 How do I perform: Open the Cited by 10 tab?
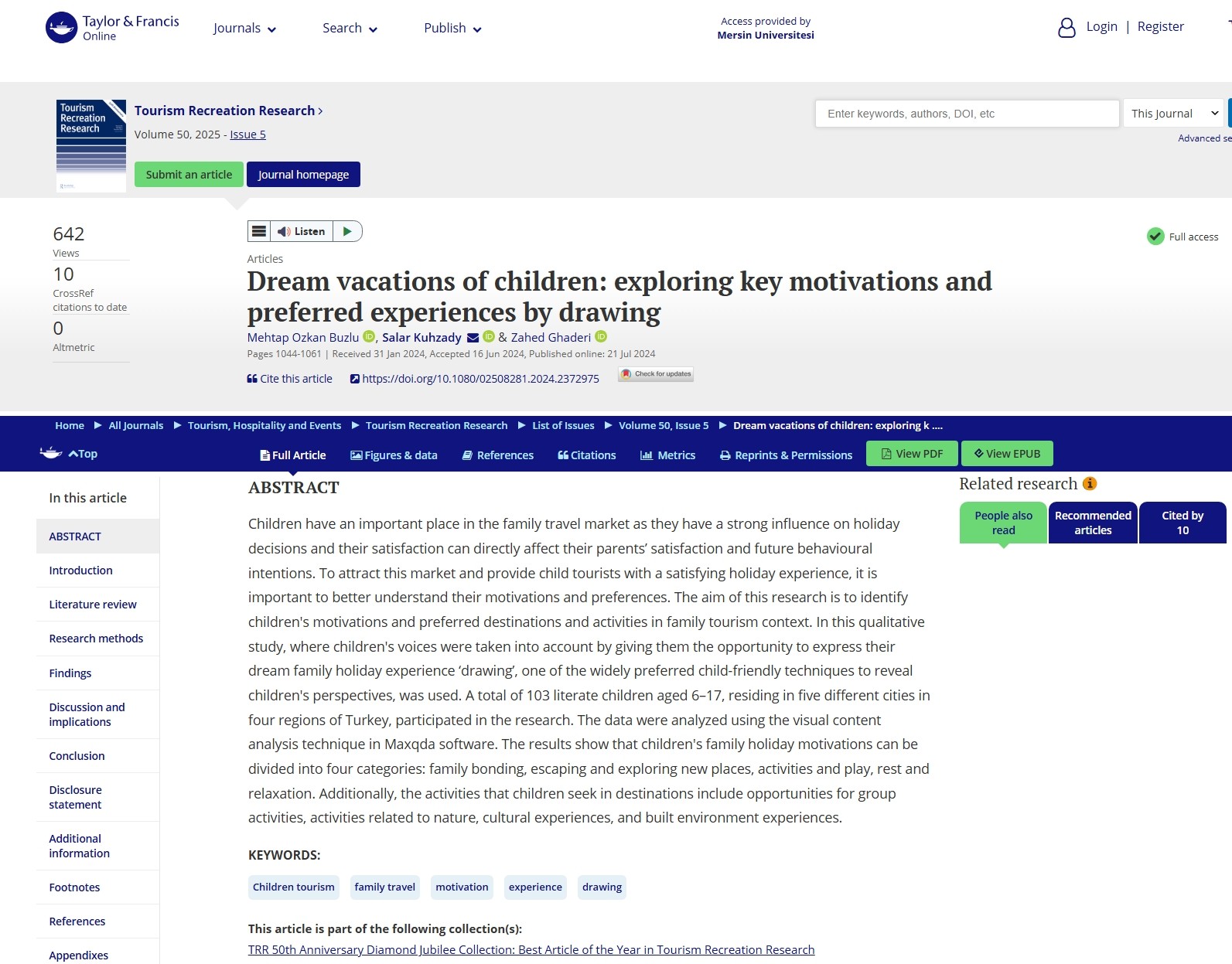click(1182, 523)
